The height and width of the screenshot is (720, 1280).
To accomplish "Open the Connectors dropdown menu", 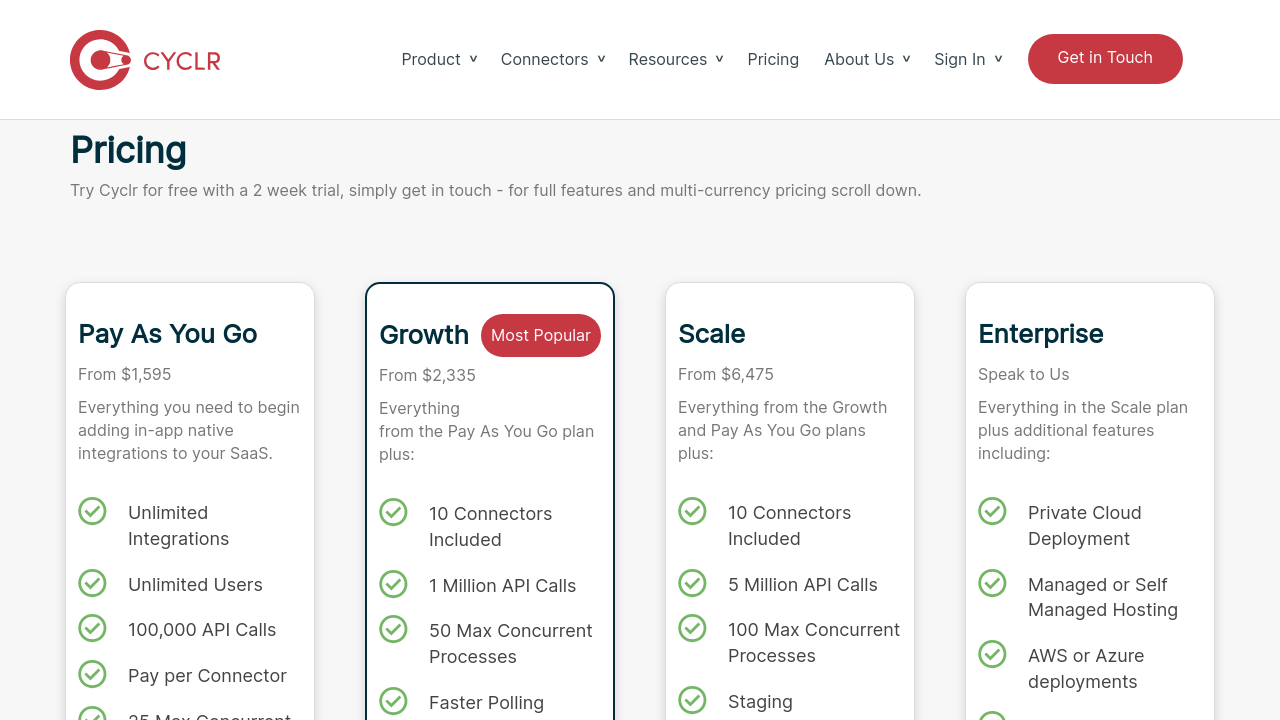I will coord(552,59).
